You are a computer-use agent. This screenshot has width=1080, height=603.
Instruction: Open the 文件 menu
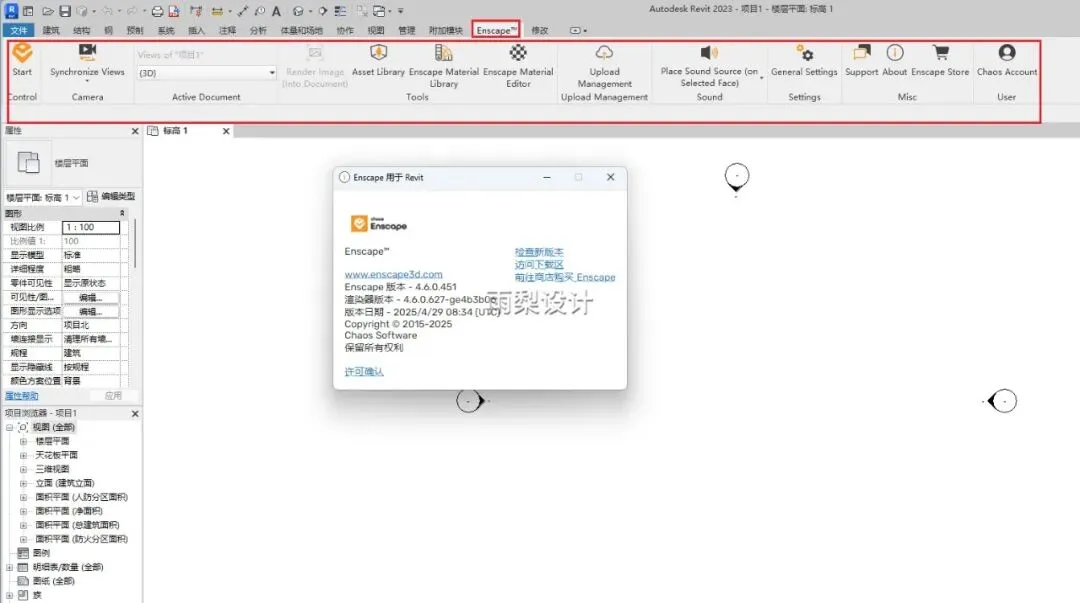tap(19, 30)
